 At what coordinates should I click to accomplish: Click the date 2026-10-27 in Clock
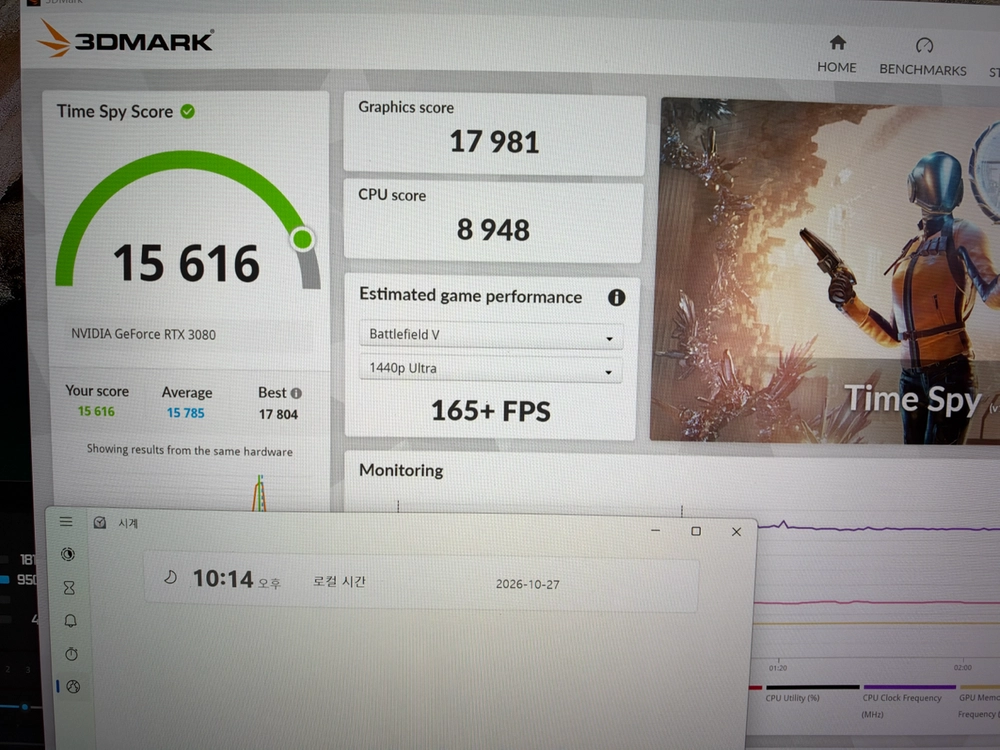click(527, 585)
